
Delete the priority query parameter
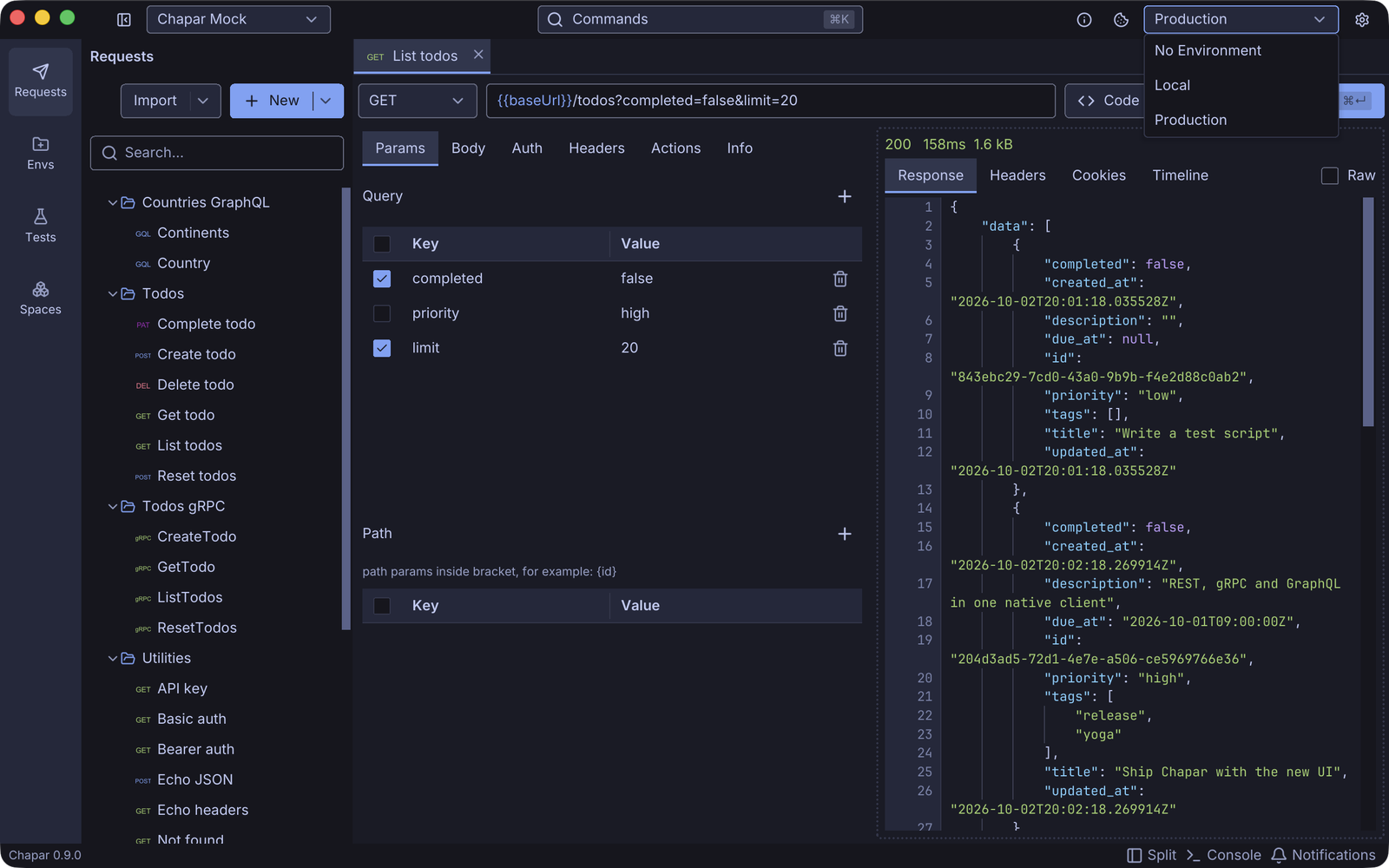(840, 313)
